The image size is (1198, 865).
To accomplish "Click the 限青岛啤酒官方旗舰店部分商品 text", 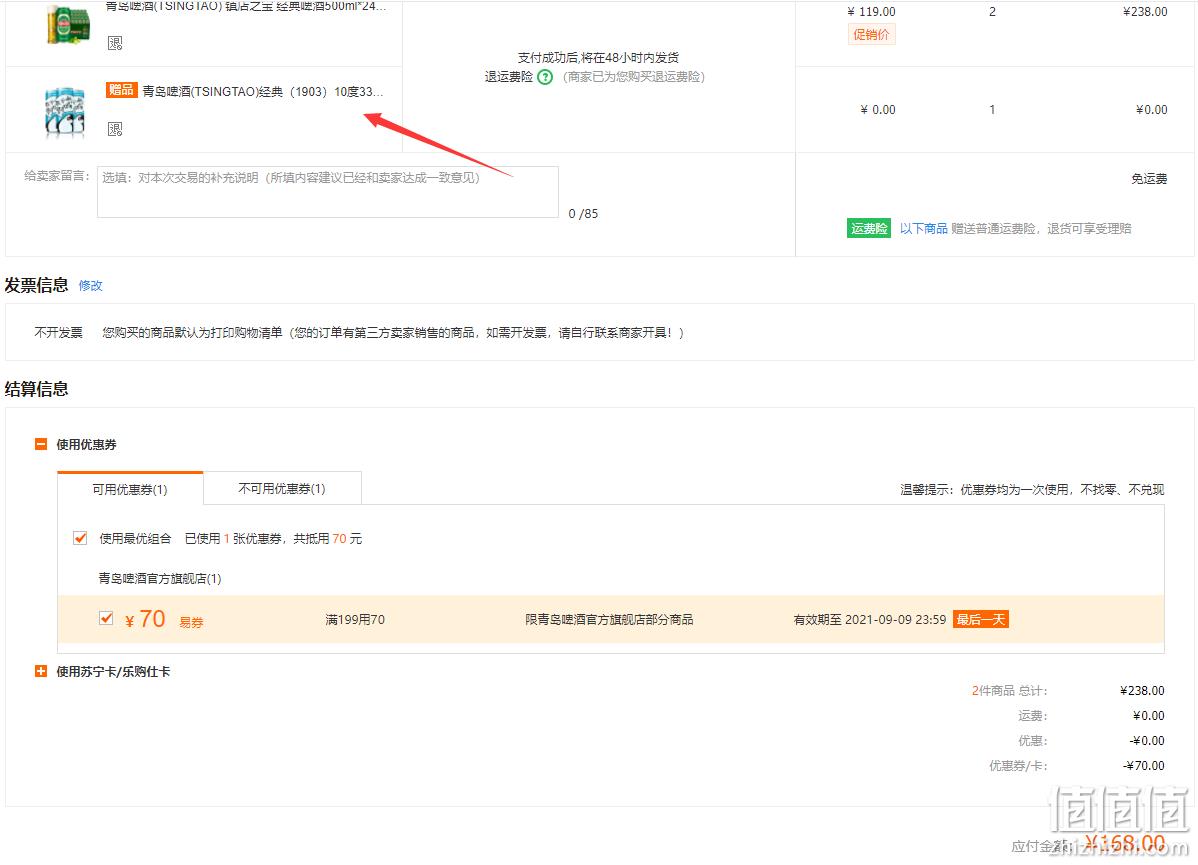I will [x=609, y=620].
